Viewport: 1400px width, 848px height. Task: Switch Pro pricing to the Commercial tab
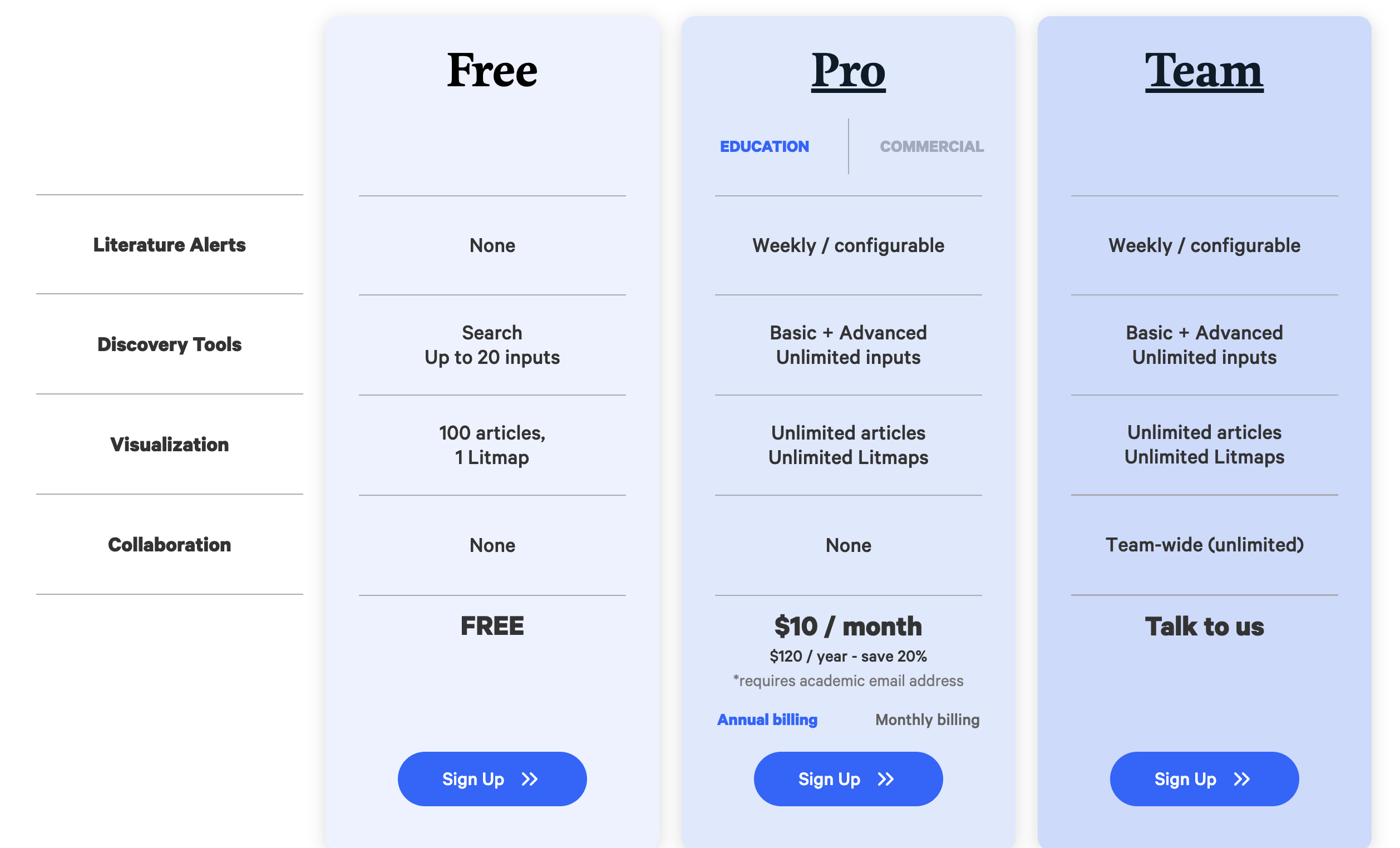coord(932,146)
